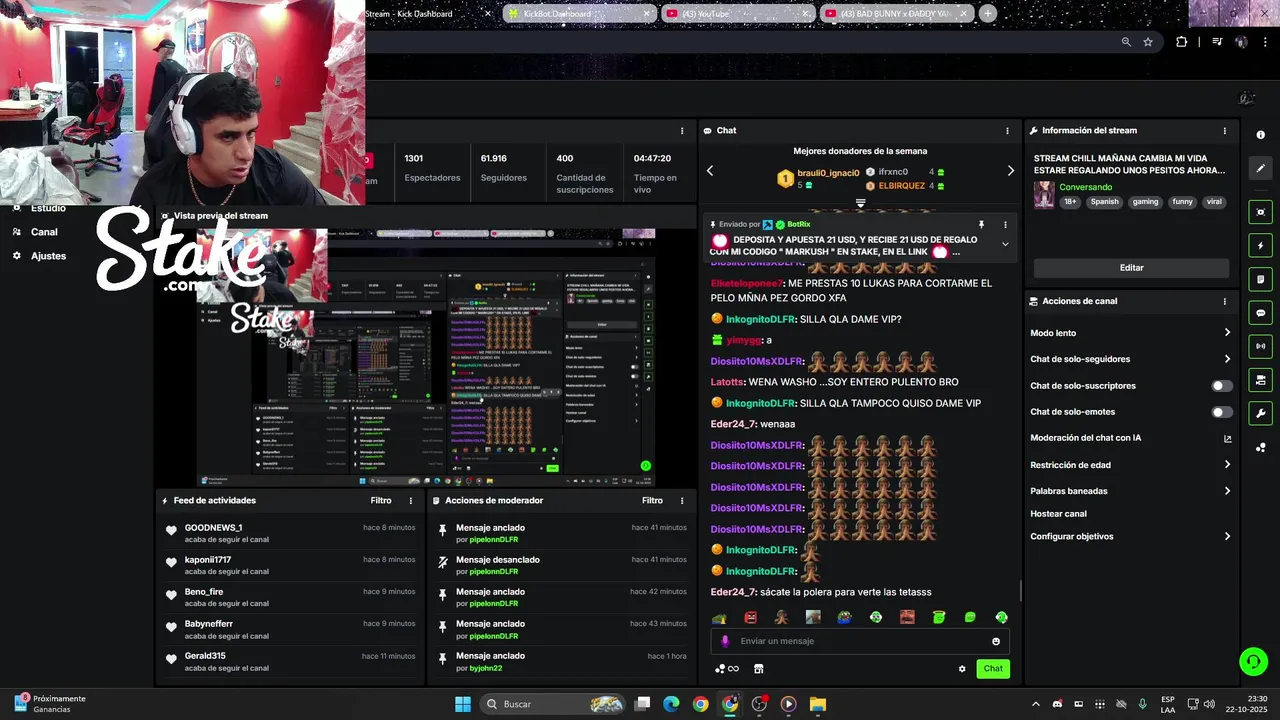This screenshot has height=720, width=1280.
Task: Open the green headset support bubble
Action: pyautogui.click(x=1253, y=661)
